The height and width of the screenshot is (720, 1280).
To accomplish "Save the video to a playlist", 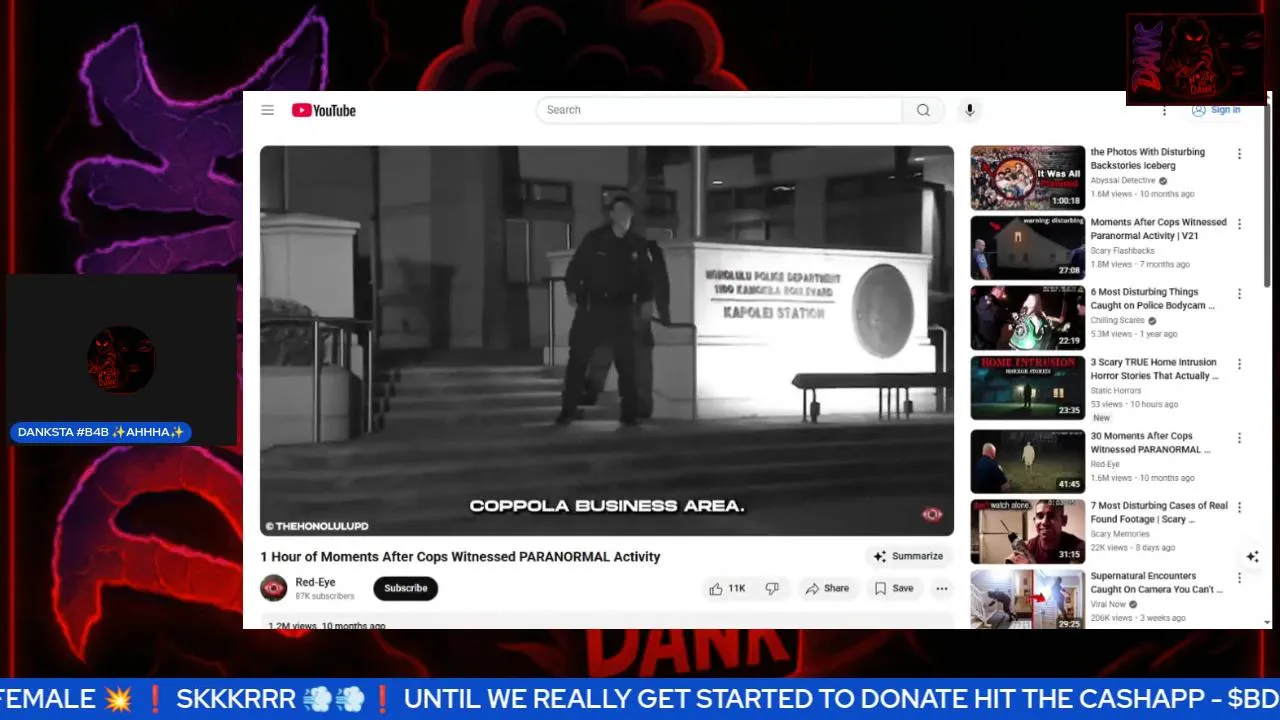I will pos(893,588).
